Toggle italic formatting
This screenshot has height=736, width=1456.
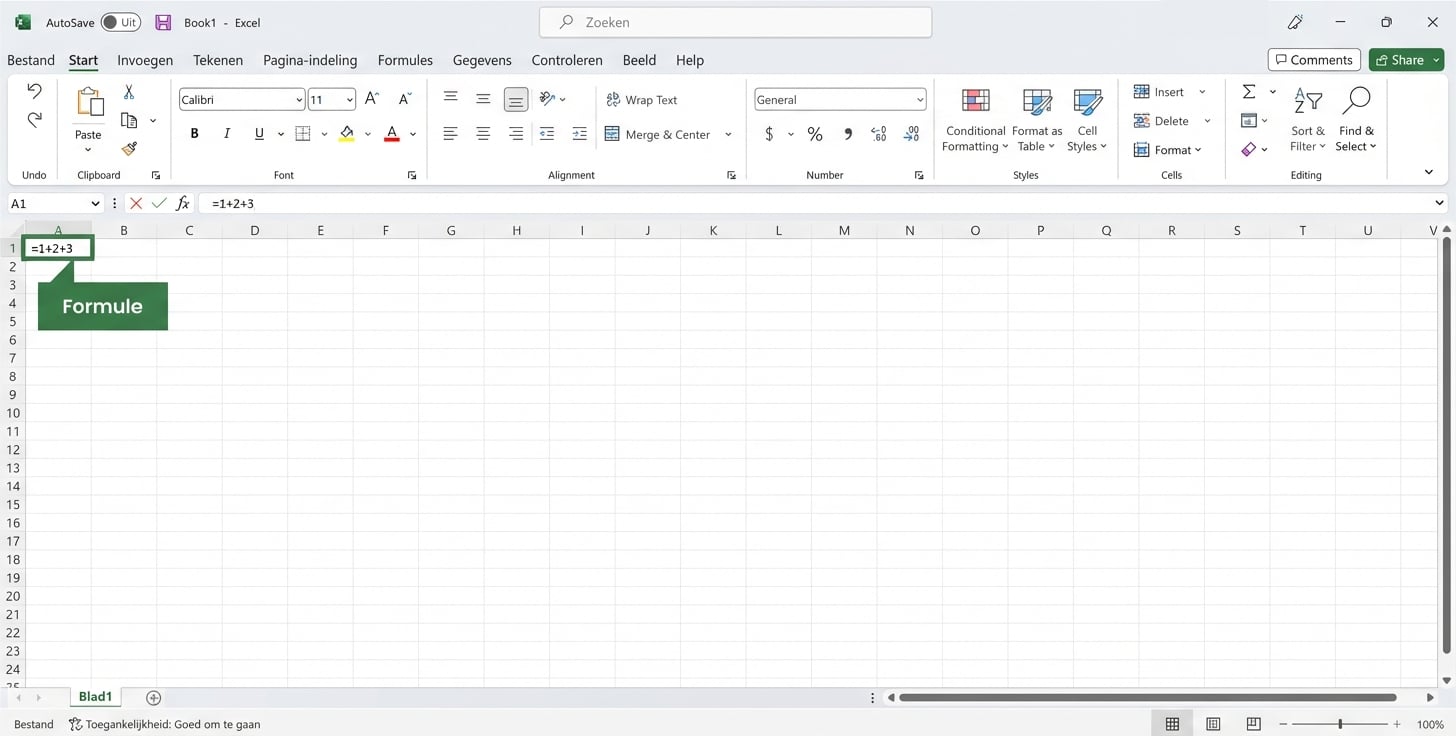226,133
